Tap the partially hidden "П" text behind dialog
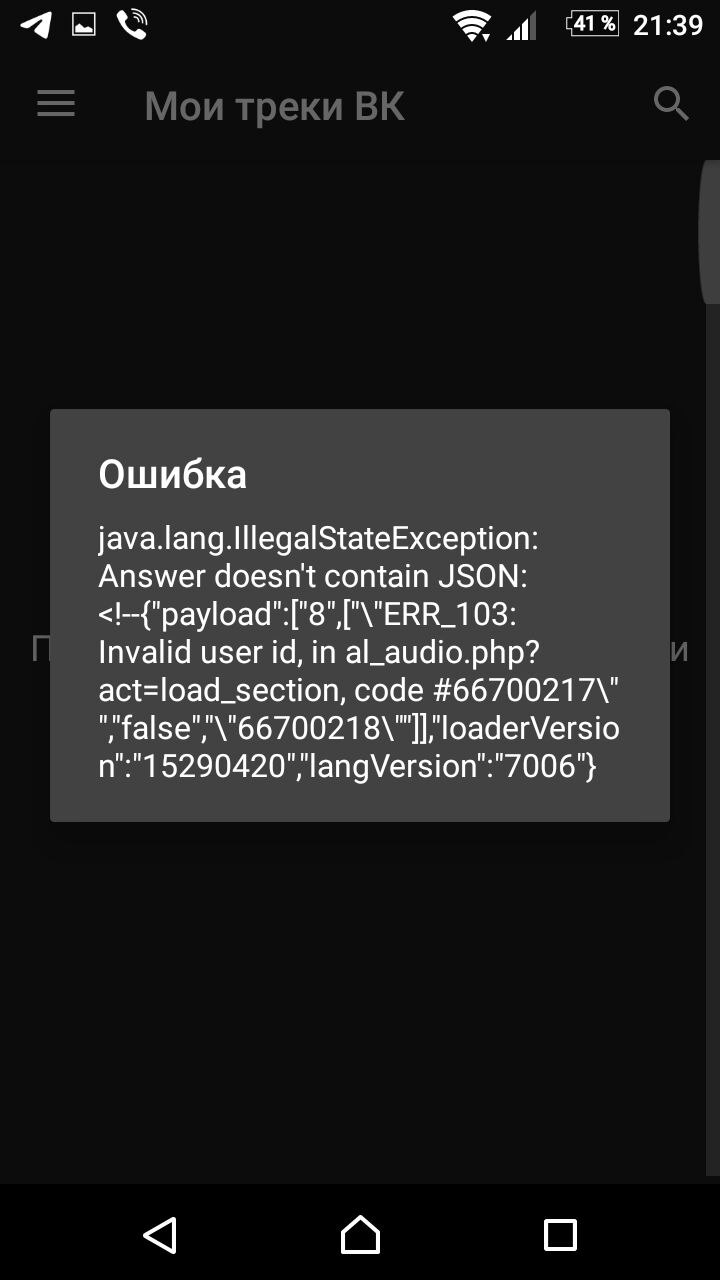720x1280 pixels. 41,650
